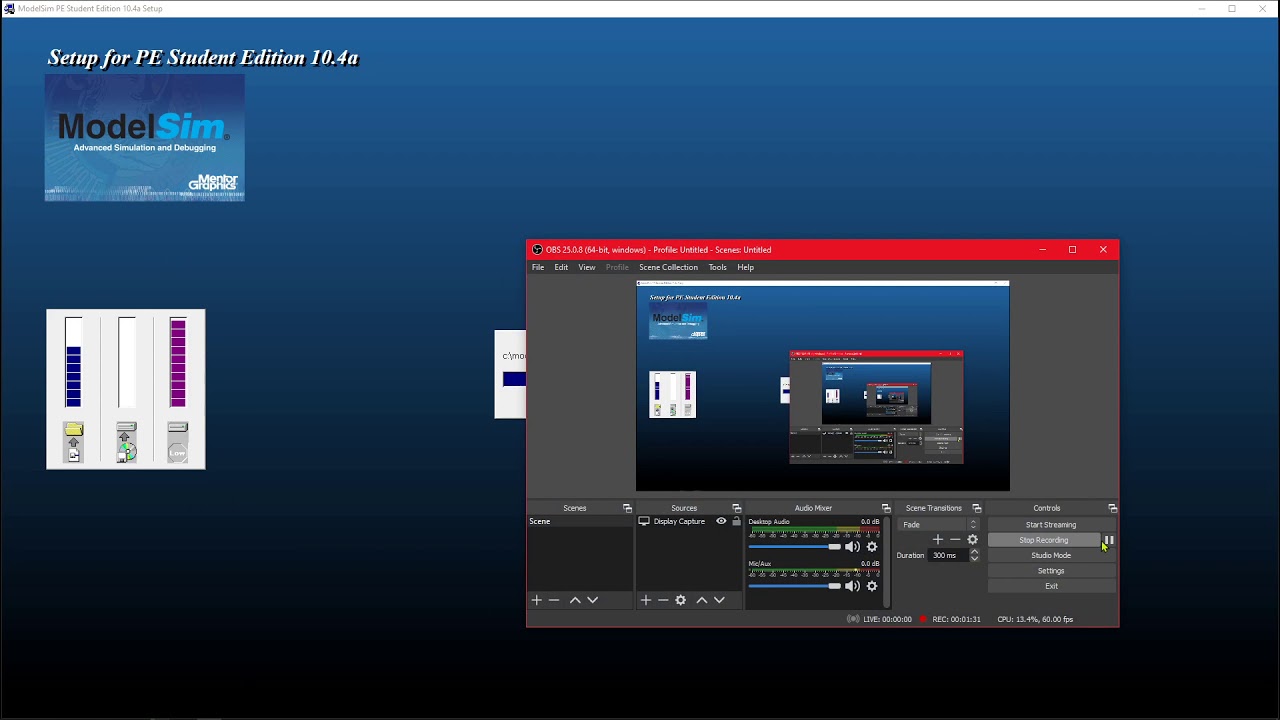Open the Help menu in OBS
Image resolution: width=1280 pixels, height=720 pixels.
[746, 267]
